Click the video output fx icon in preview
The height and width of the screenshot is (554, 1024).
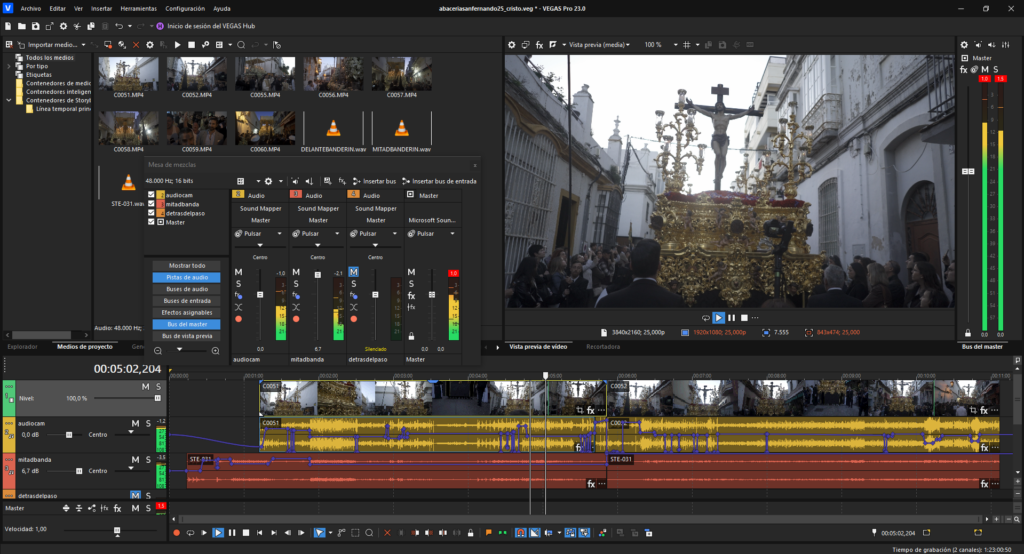pos(539,45)
